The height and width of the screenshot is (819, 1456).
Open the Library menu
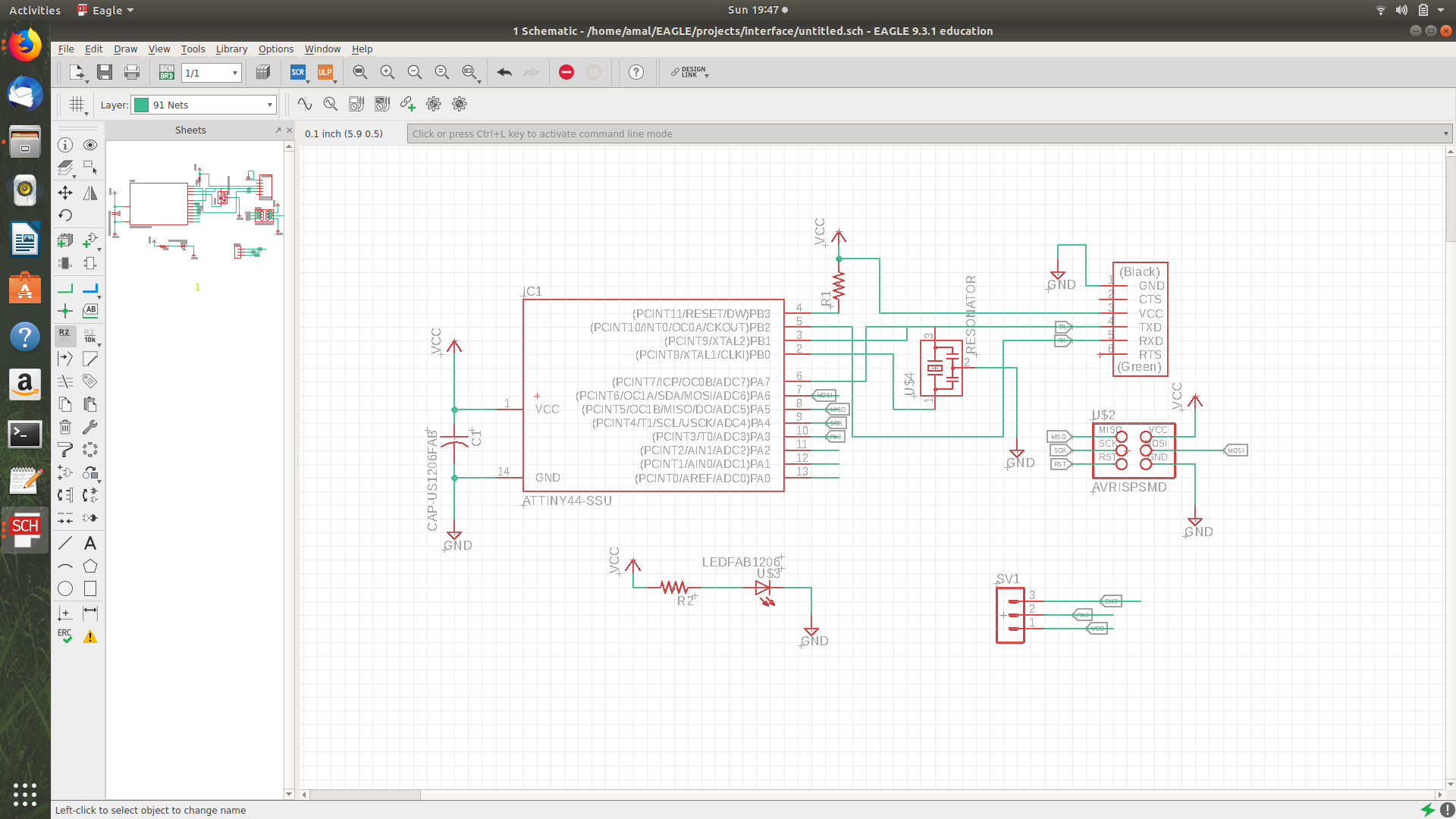(x=231, y=49)
